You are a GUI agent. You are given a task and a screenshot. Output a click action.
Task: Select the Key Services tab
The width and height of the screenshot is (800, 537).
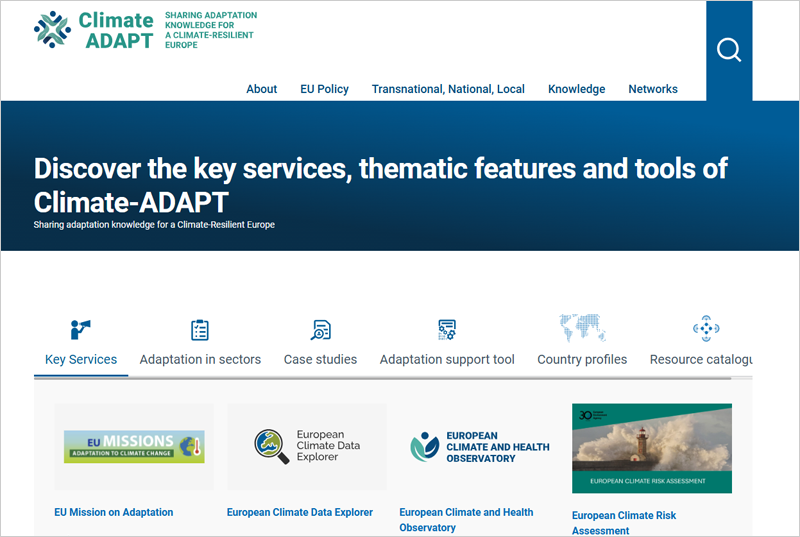(x=81, y=360)
